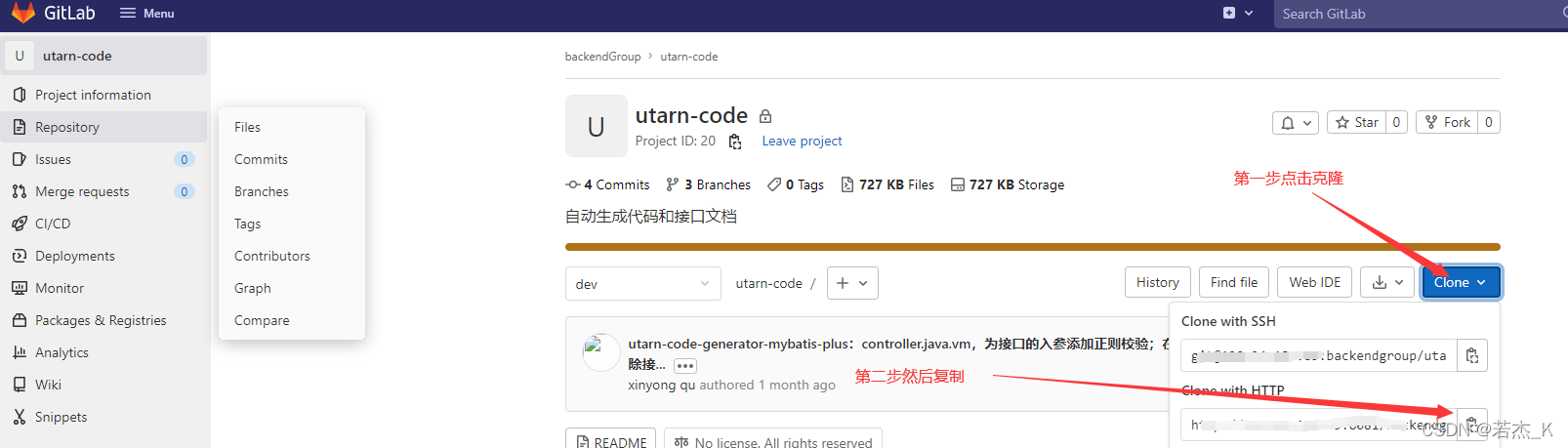1568x448 pixels.
Task: Click the private project lock icon
Action: [766, 116]
